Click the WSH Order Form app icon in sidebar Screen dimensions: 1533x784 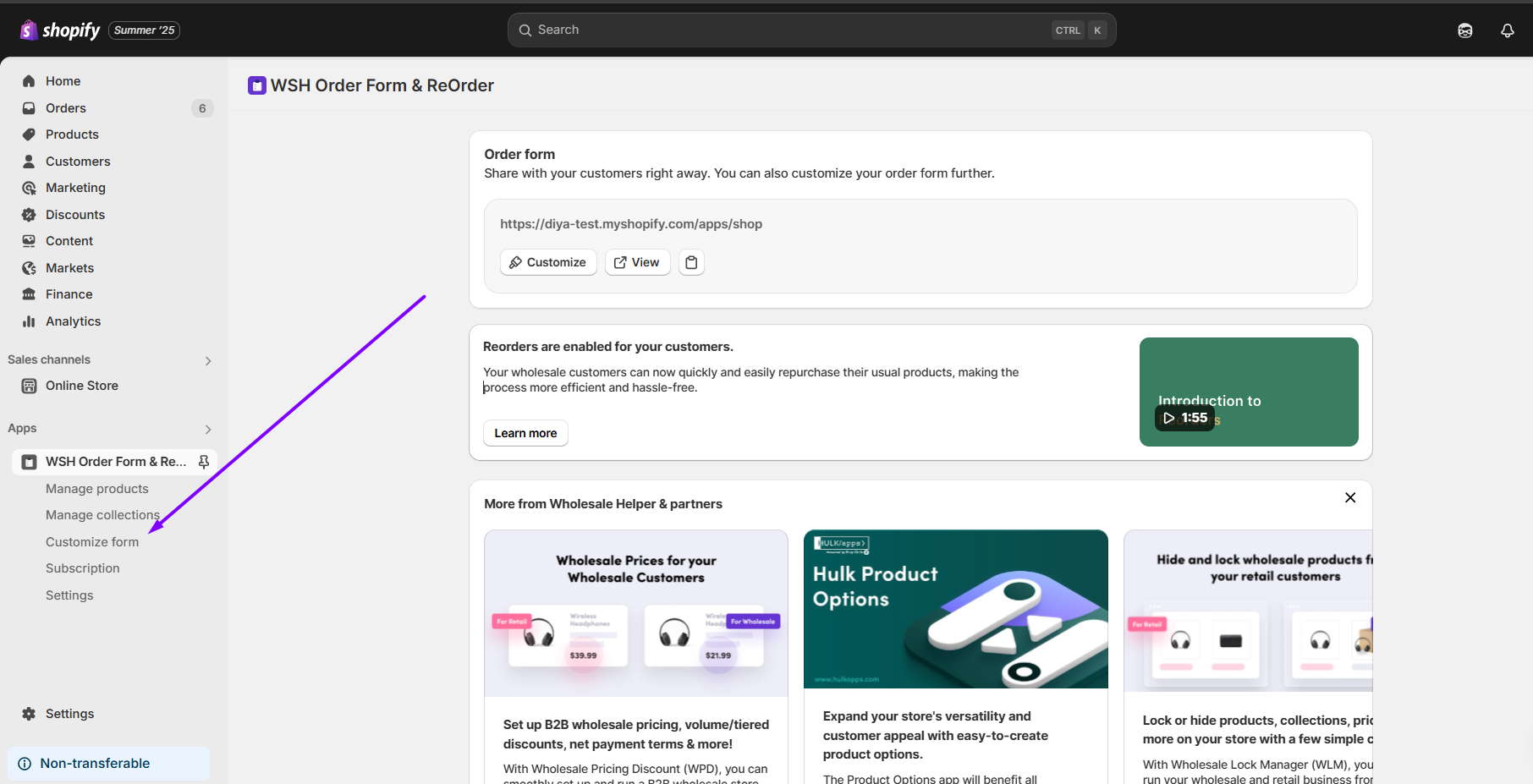(x=29, y=462)
